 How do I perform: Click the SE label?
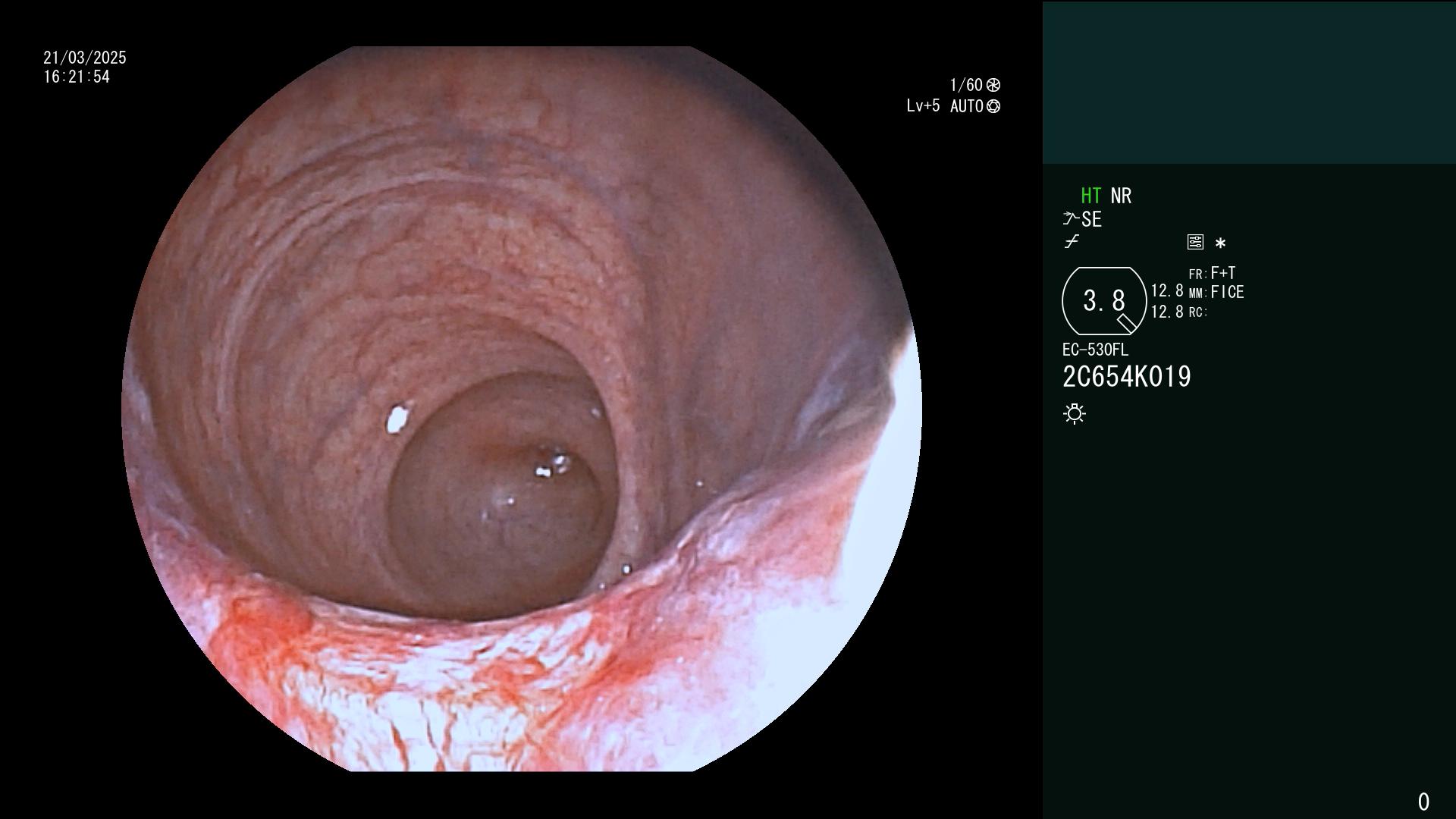[x=1091, y=219]
